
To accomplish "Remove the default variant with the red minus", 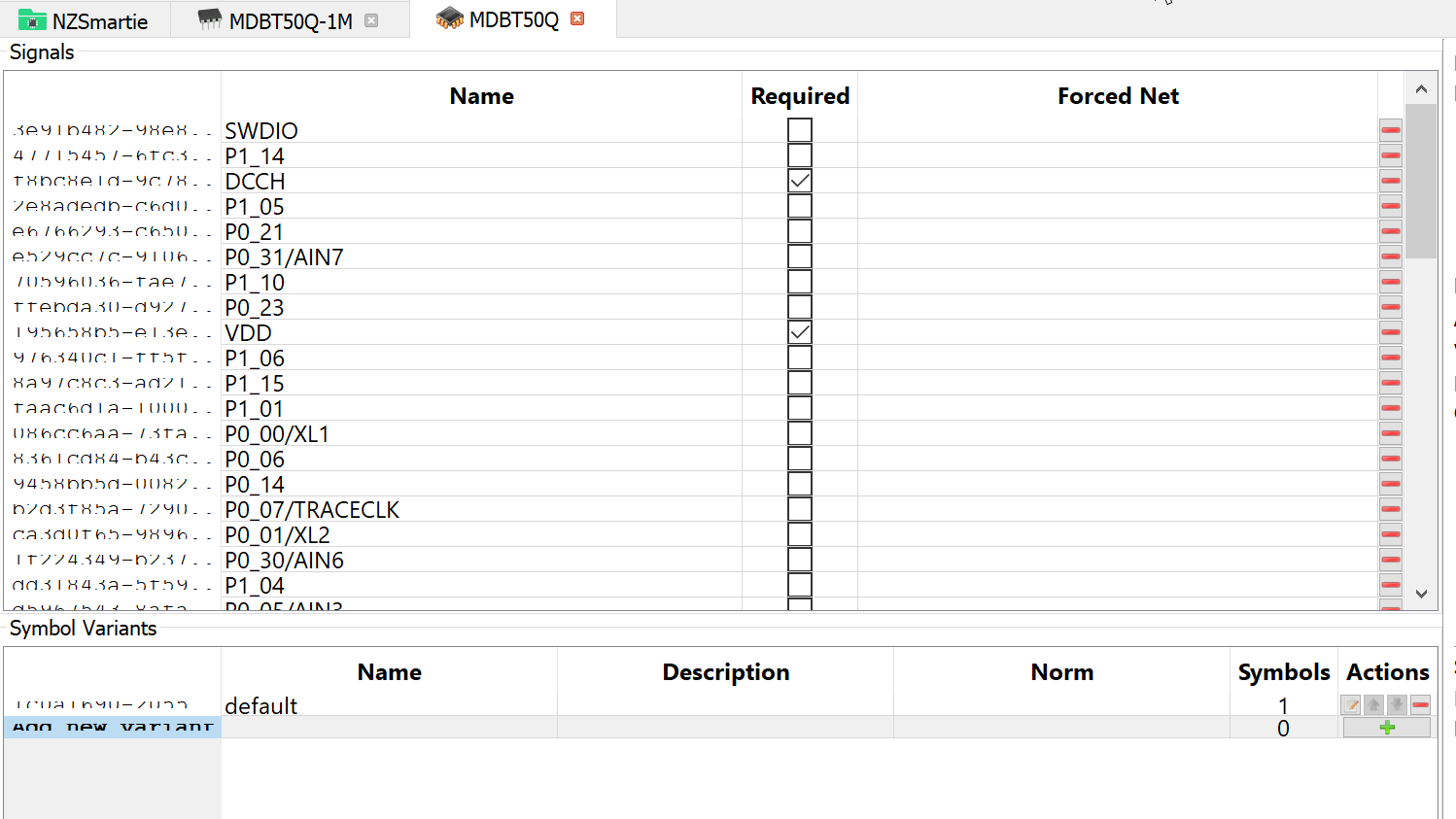I will coord(1420,705).
